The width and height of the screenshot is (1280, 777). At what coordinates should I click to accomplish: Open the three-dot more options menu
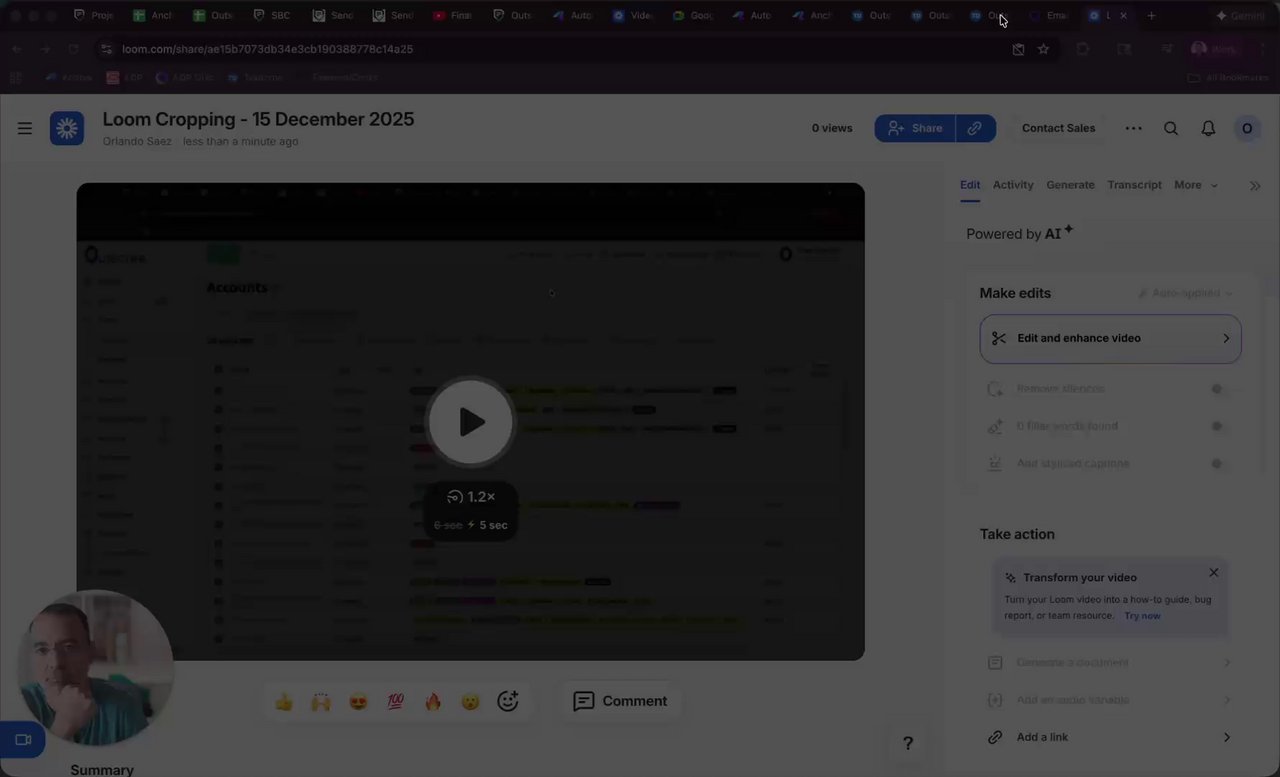tap(1133, 128)
